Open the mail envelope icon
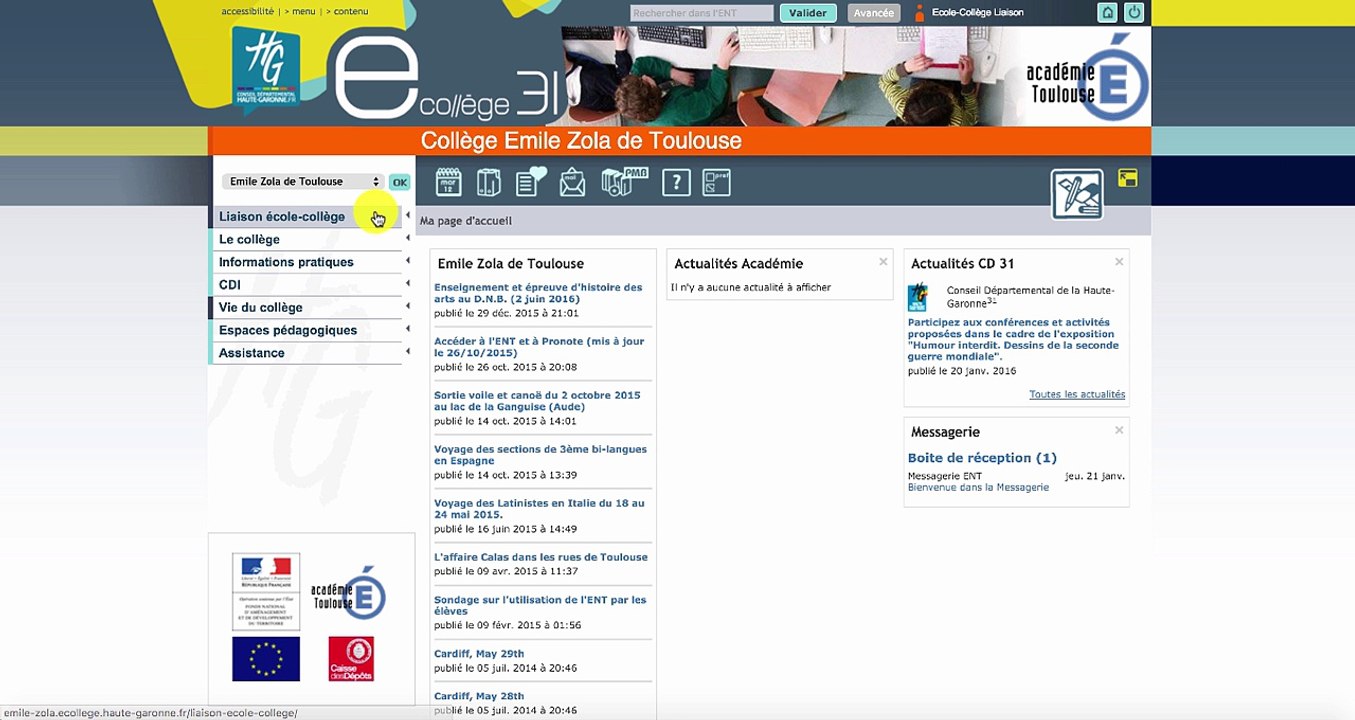This screenshot has height=720, width=1355. click(572, 182)
